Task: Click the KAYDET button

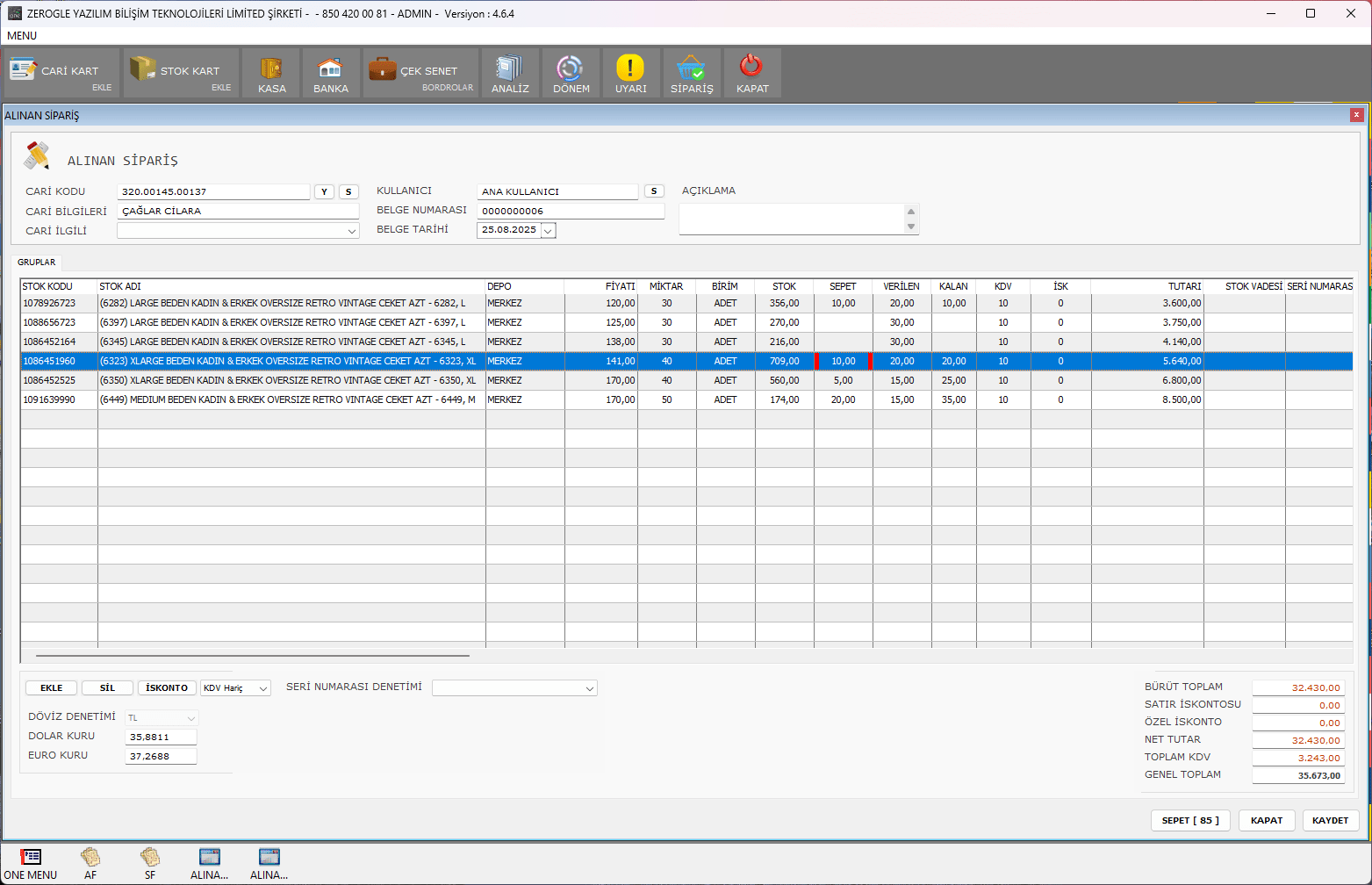Action: [x=1331, y=820]
